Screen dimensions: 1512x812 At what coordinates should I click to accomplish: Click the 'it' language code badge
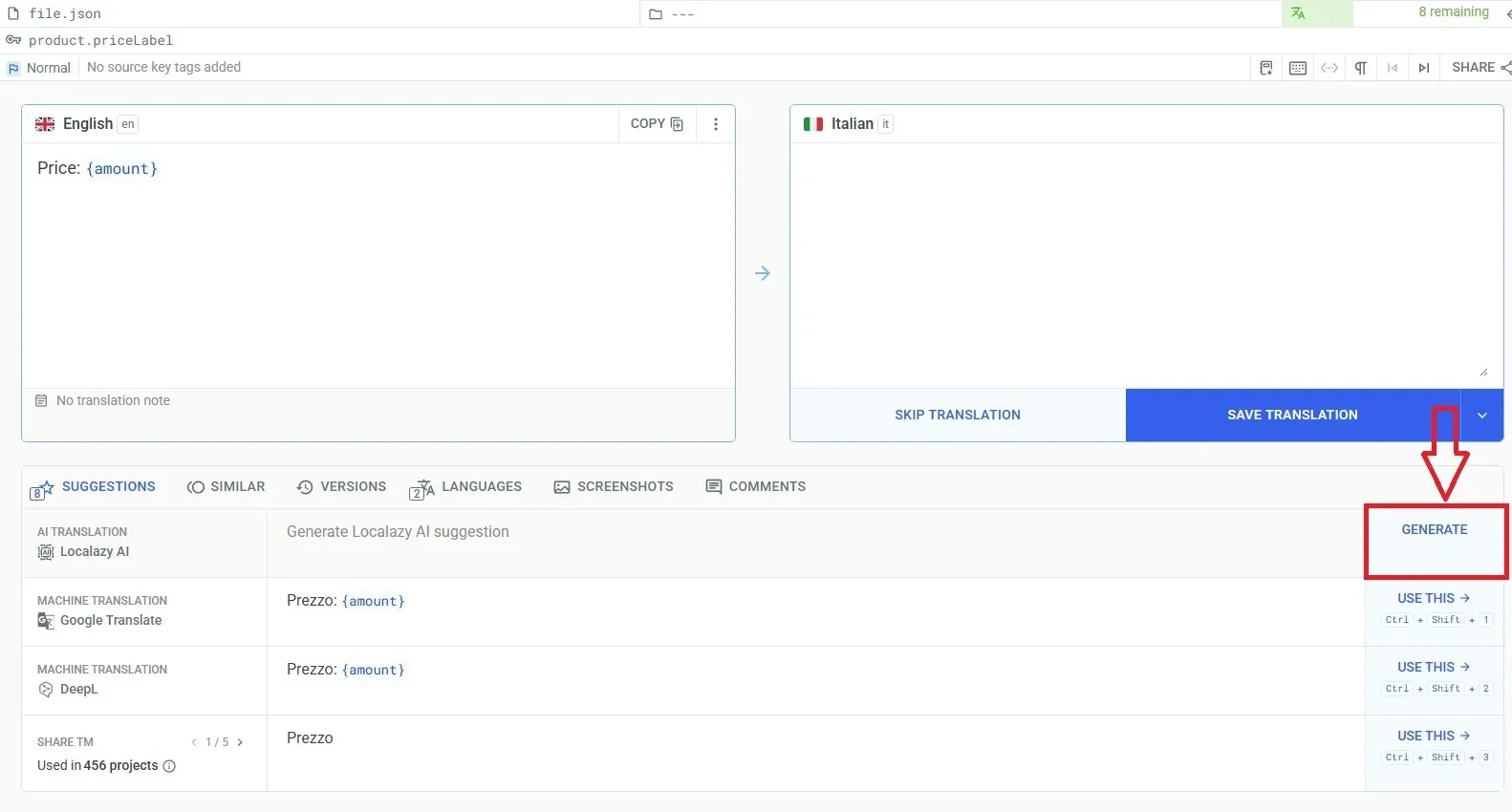coord(886,124)
